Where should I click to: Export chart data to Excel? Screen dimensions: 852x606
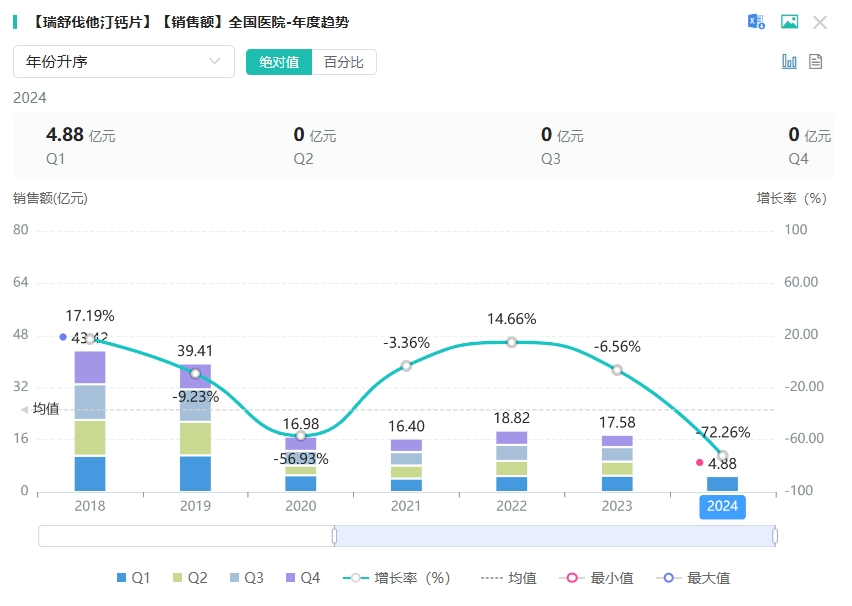coord(757,22)
